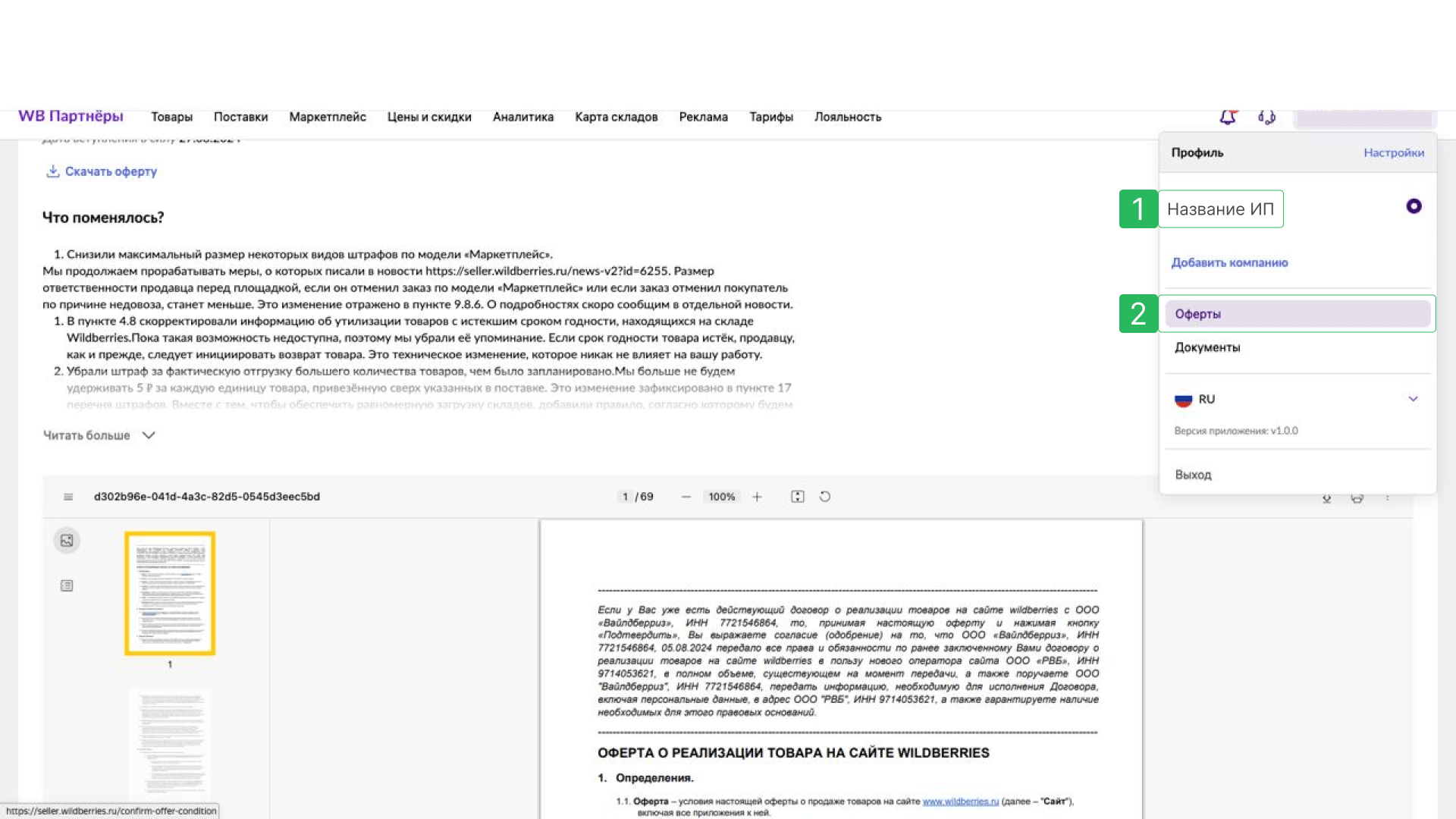Click the PDF page number field

tap(625, 497)
